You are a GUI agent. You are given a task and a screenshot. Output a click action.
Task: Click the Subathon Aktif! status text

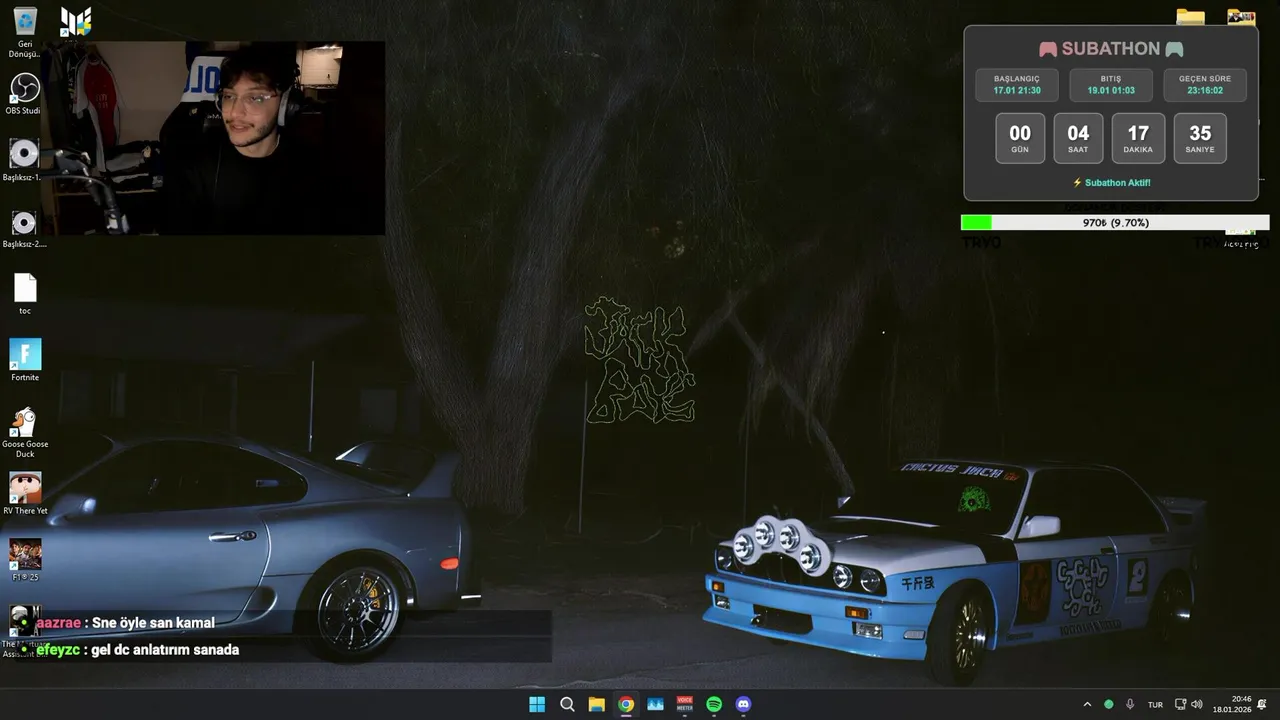point(1111,183)
